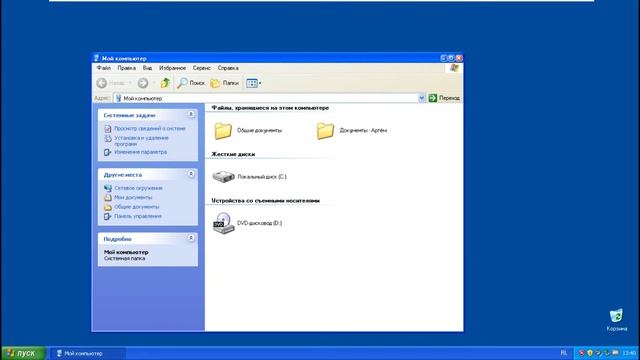Minimize the Мой компьютер window
This screenshot has width=640, height=360.
point(444,58)
